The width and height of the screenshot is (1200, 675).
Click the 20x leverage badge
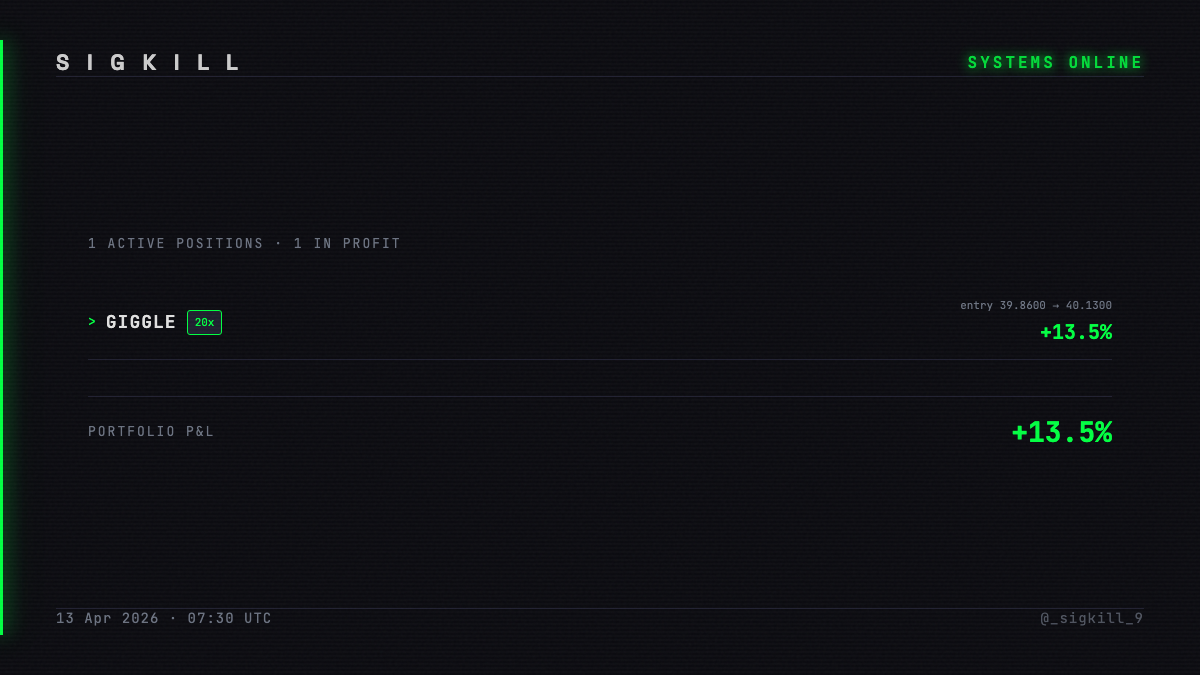[204, 322]
